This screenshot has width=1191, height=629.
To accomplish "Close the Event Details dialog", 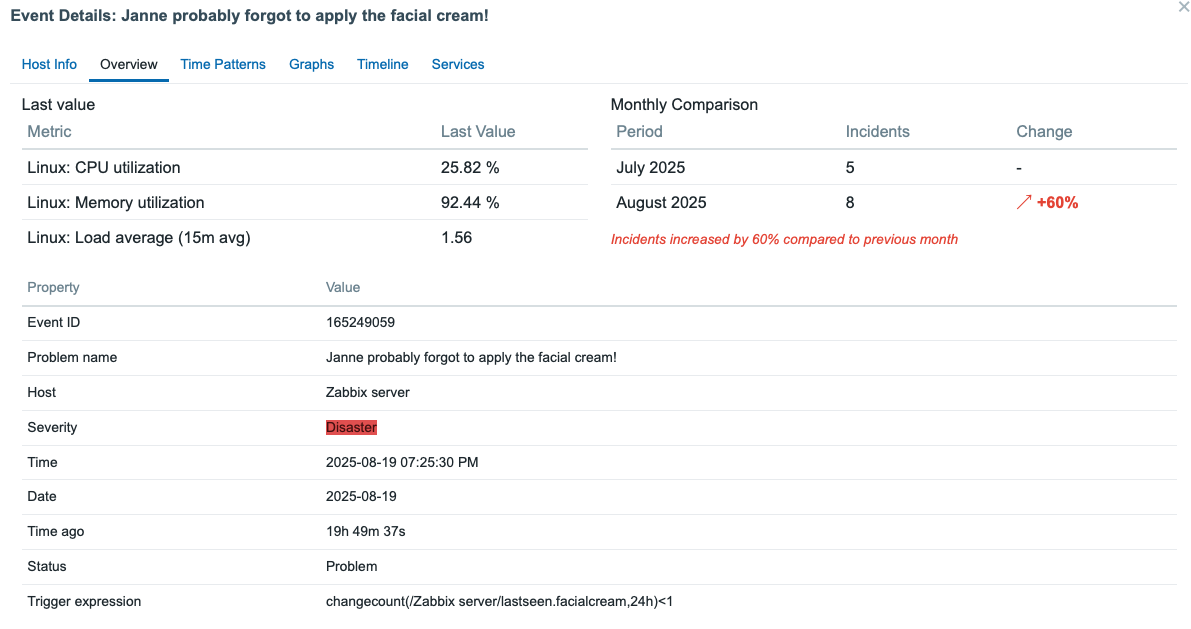I will click(1184, 7).
